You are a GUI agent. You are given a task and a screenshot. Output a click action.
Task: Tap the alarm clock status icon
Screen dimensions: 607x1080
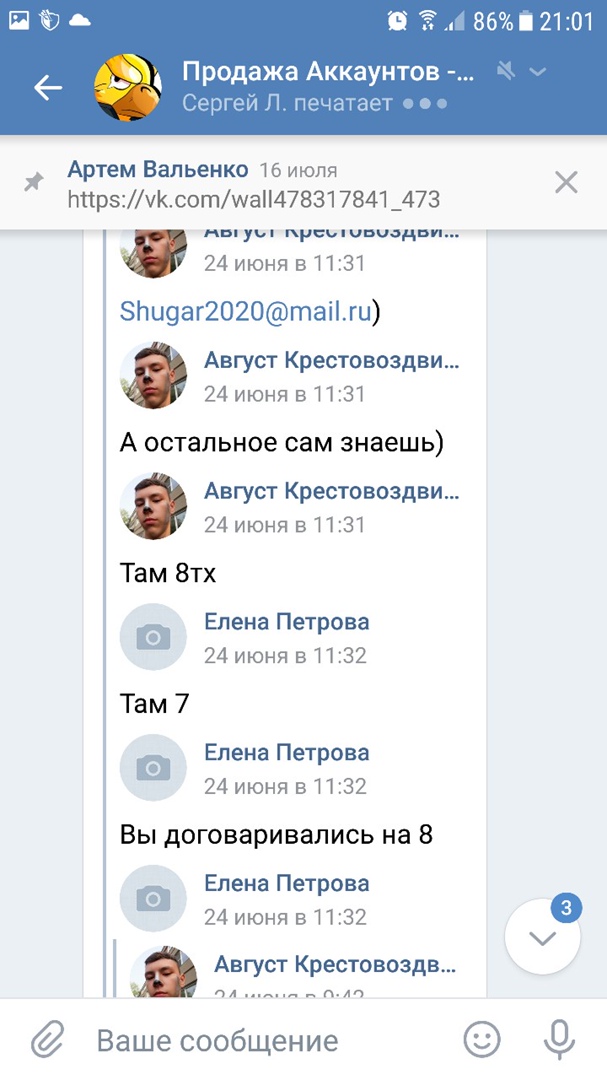click(397, 20)
